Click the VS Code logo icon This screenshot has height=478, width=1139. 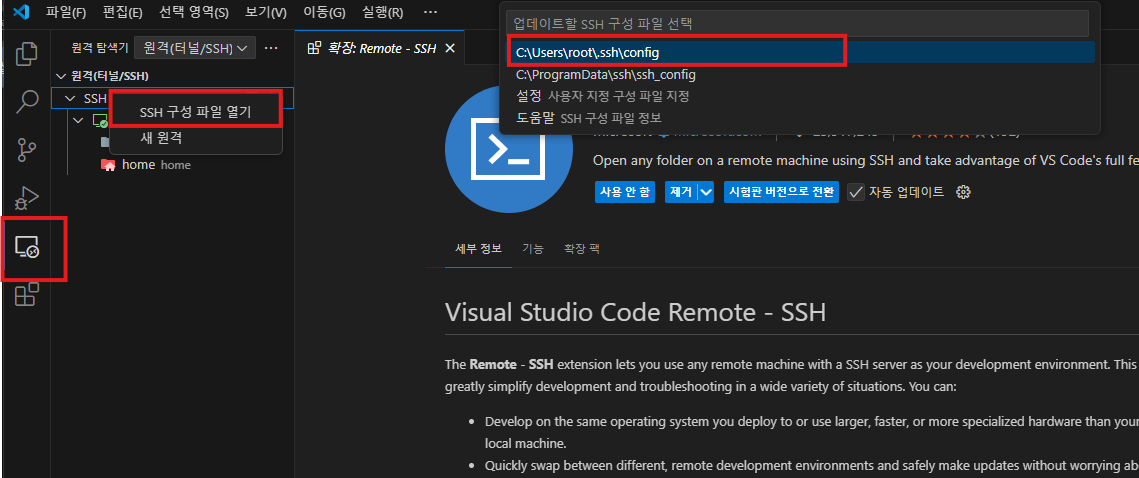click(x=21, y=12)
